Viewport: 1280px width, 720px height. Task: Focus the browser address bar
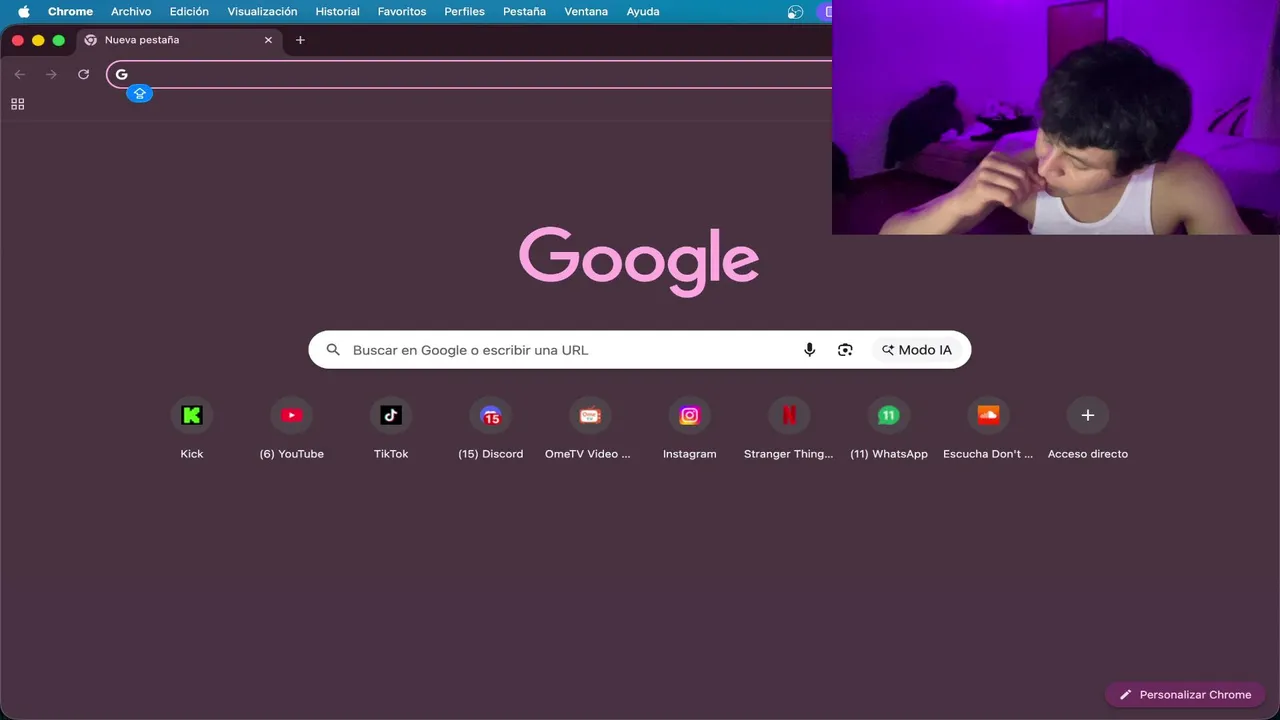[x=470, y=74]
